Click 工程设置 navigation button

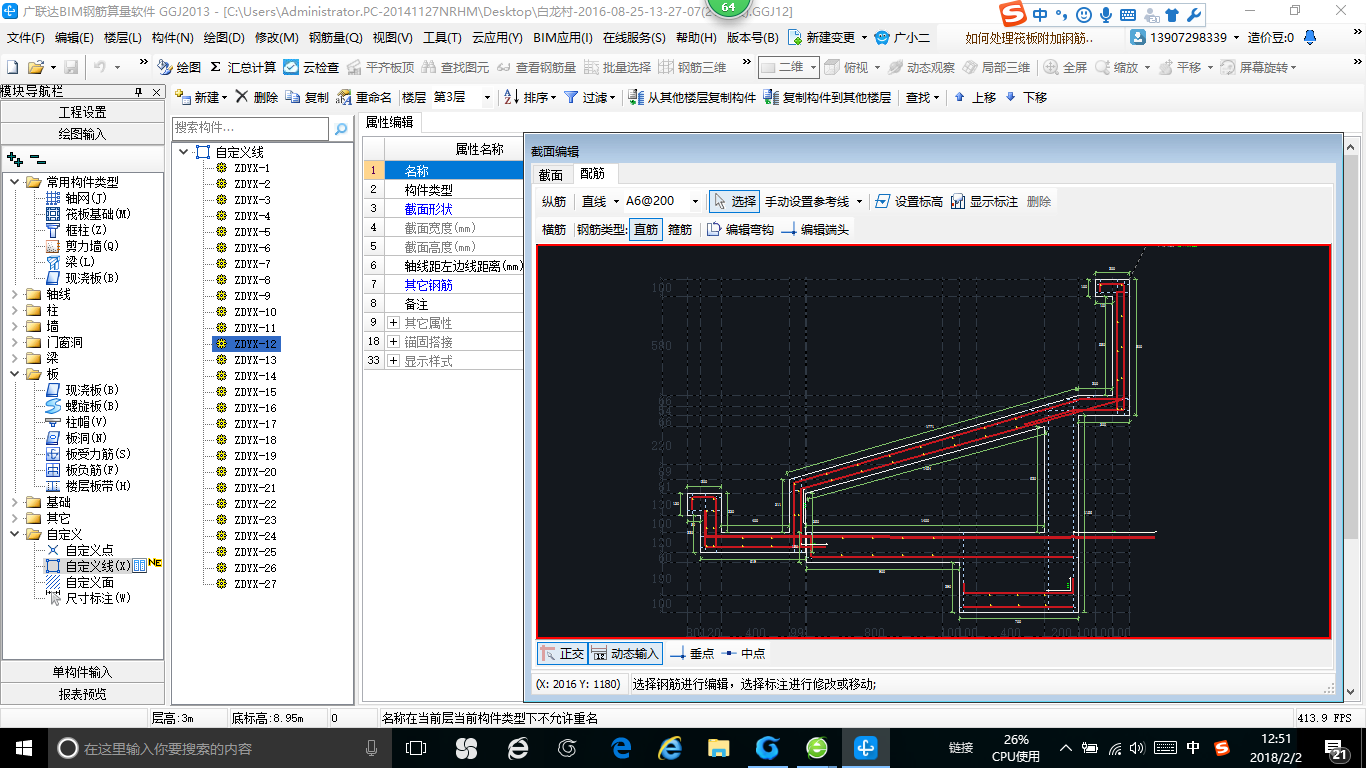point(83,112)
